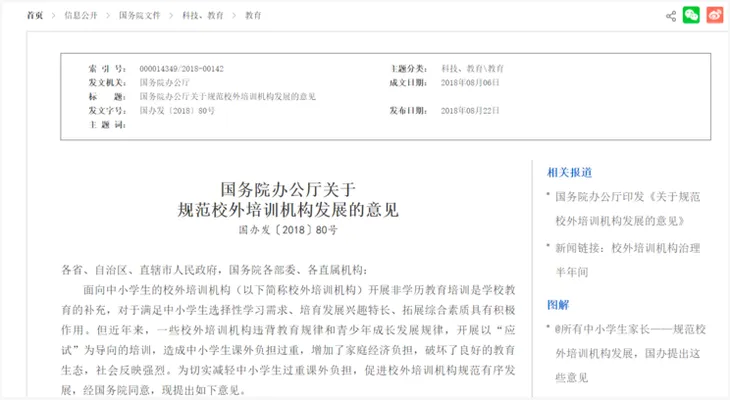Viewport: 730px width, 400px height.
Task: Open 国务院文件 breadcrumb link
Action: [140, 15]
